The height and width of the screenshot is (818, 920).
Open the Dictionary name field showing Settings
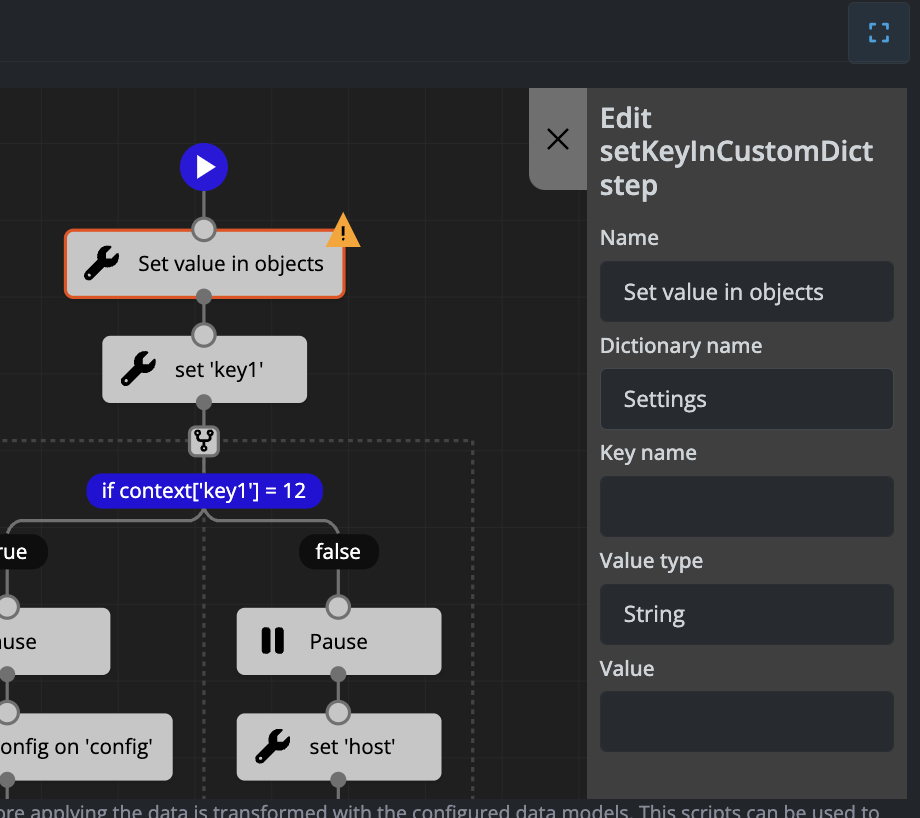pyautogui.click(x=746, y=399)
